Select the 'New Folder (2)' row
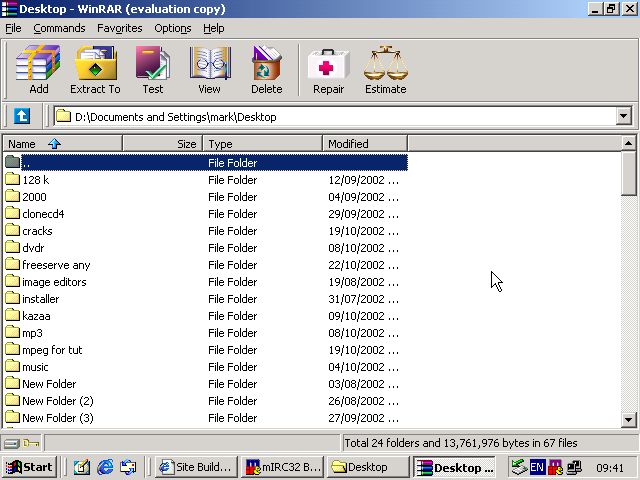The width and height of the screenshot is (640, 480). [x=206, y=401]
